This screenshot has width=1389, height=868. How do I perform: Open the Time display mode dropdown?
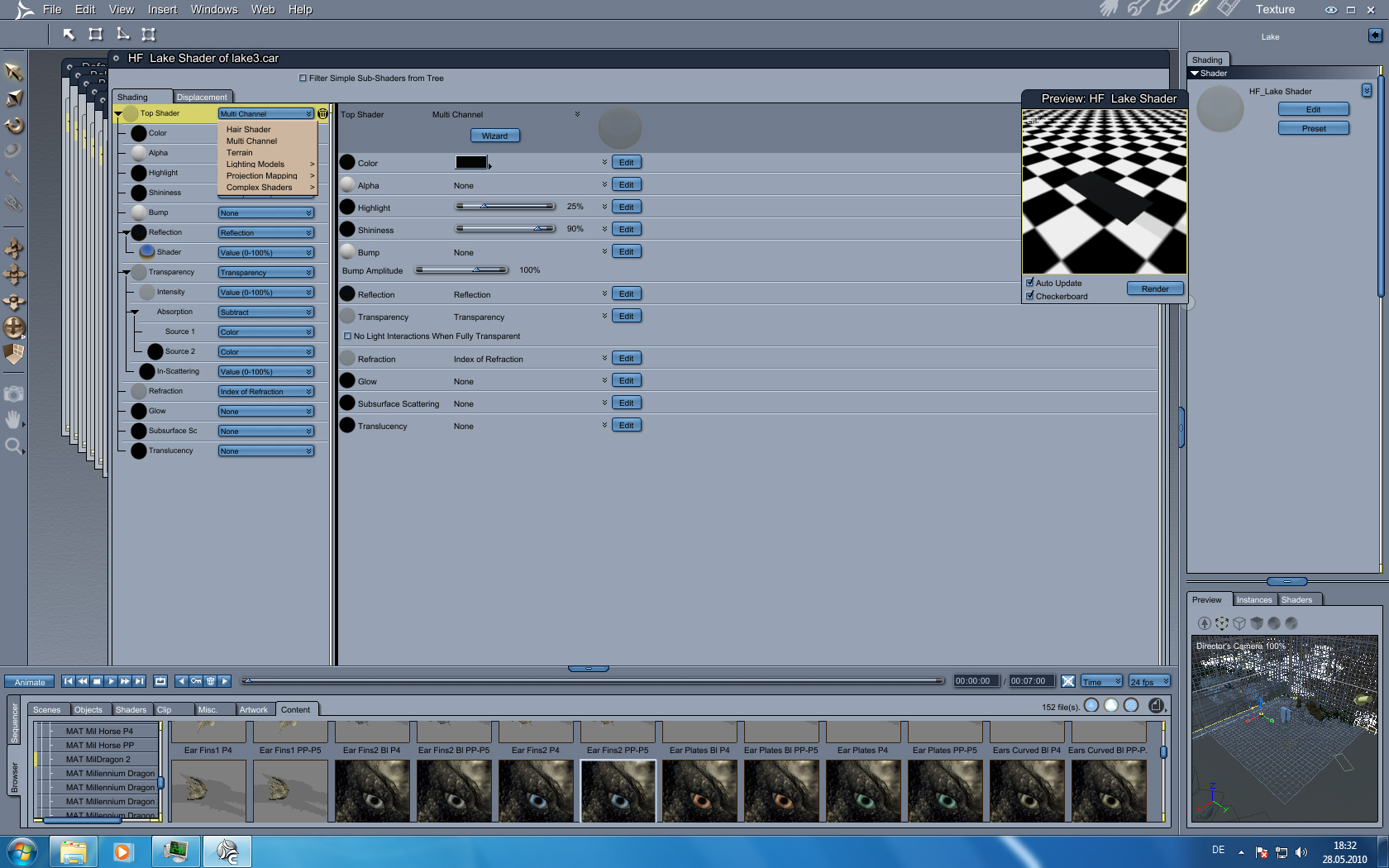click(x=1102, y=682)
